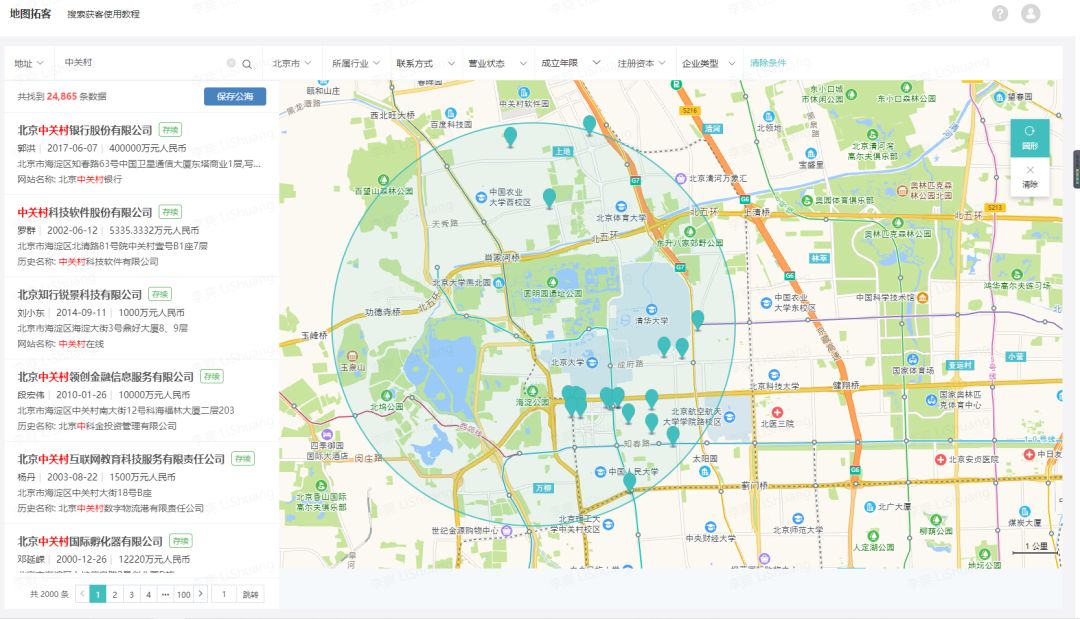Open the 北京市 city dropdown
This screenshot has height=619, width=1080.
[x=291, y=63]
